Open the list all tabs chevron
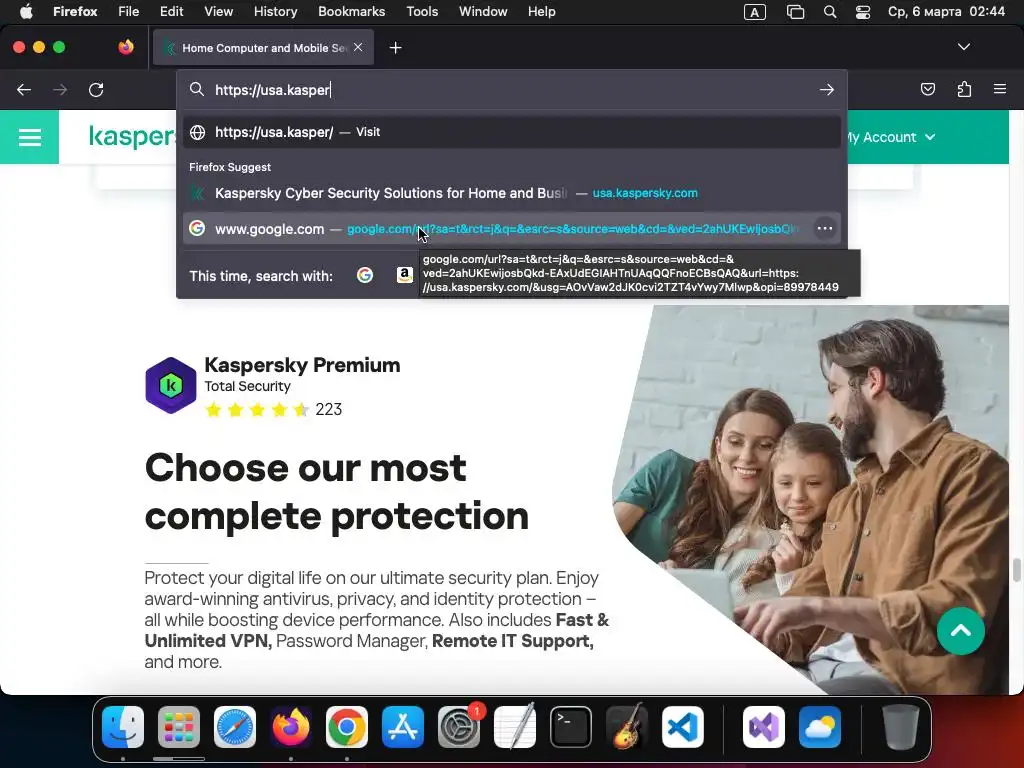The width and height of the screenshot is (1024, 768). point(964,47)
